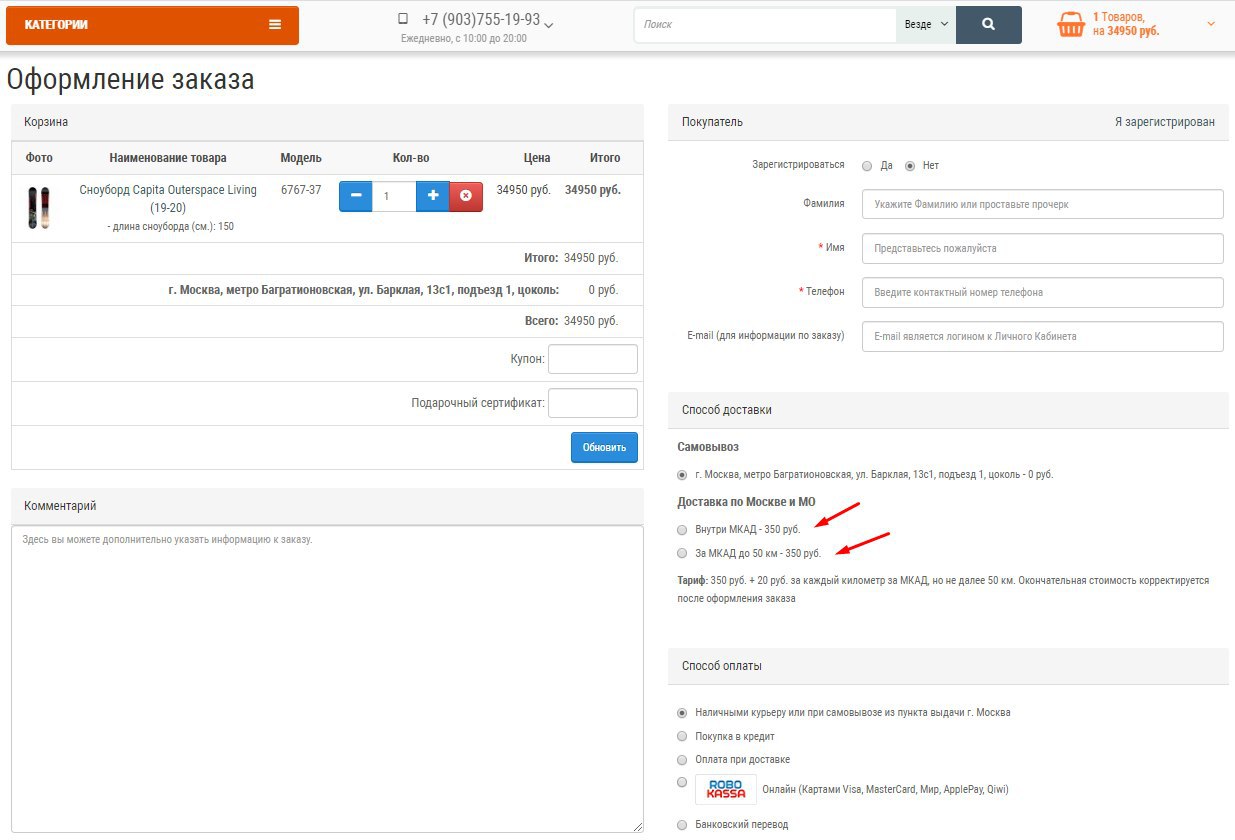This screenshot has height=840, width=1235.
Task: Click the Купон input field
Action: 593,359
